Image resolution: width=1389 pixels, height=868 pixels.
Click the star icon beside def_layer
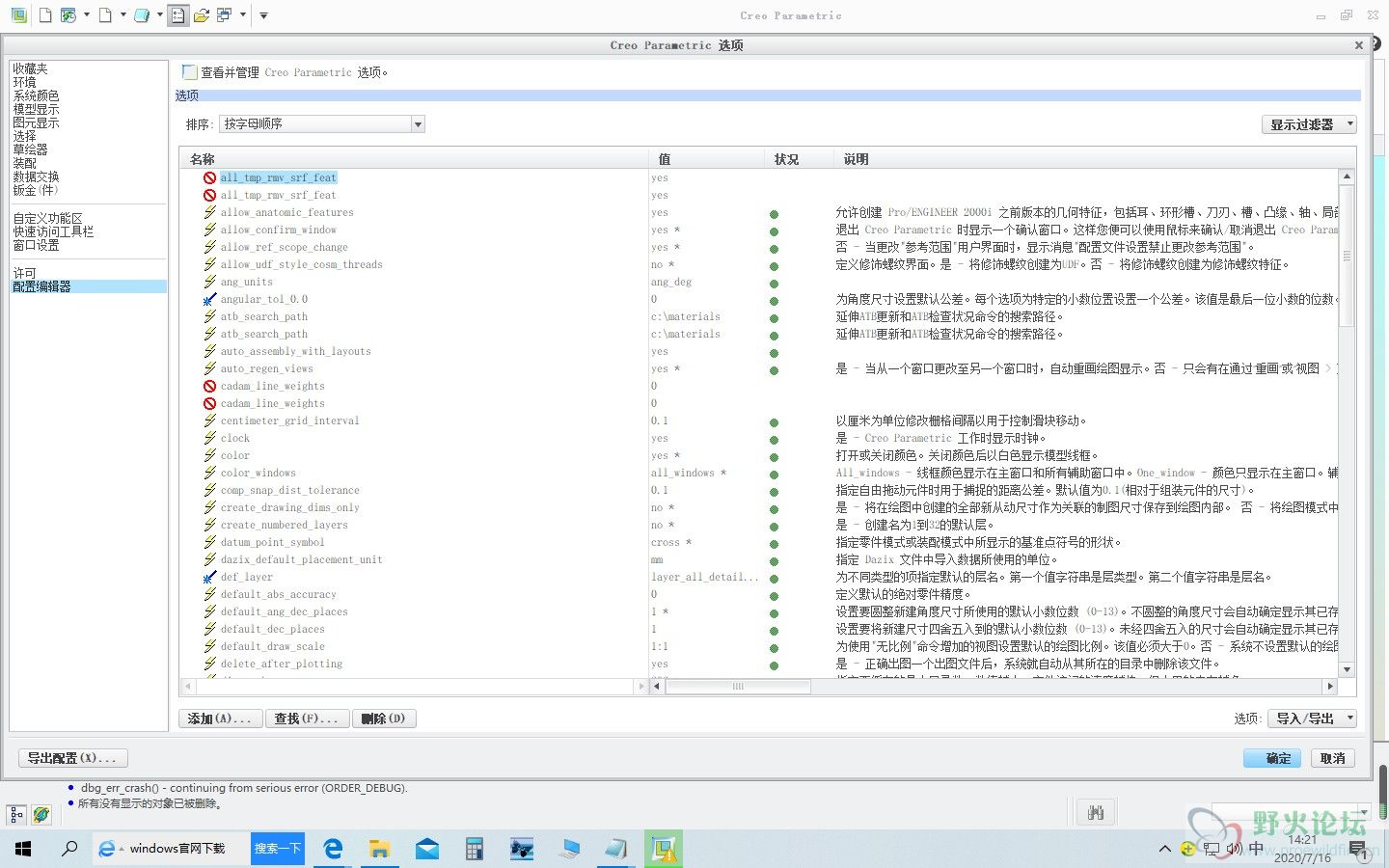point(209,577)
